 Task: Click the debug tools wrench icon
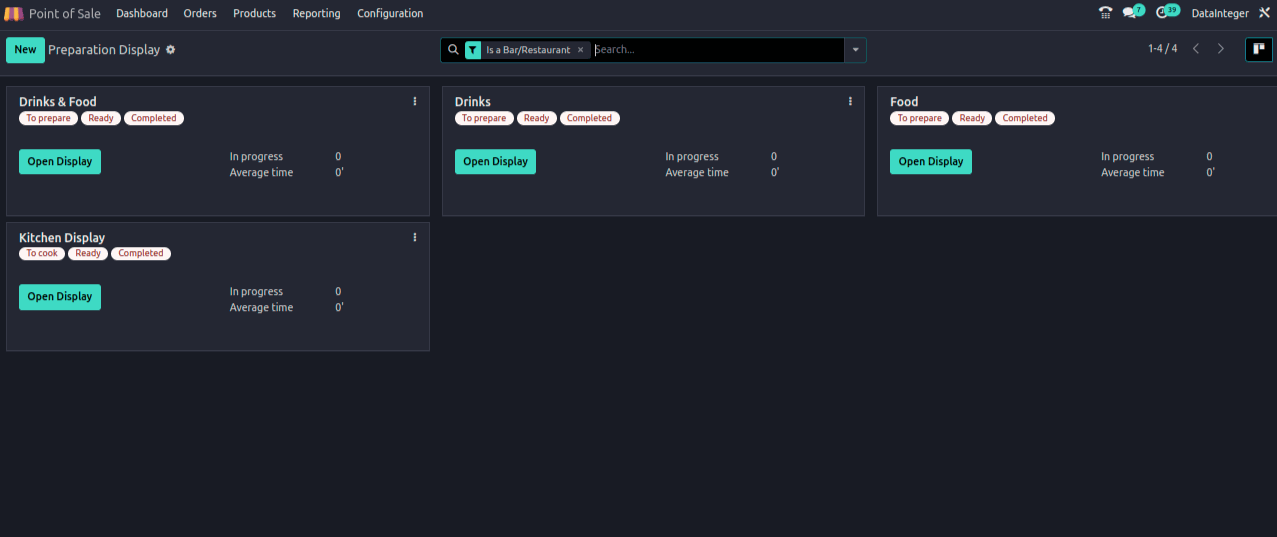coord(1264,13)
